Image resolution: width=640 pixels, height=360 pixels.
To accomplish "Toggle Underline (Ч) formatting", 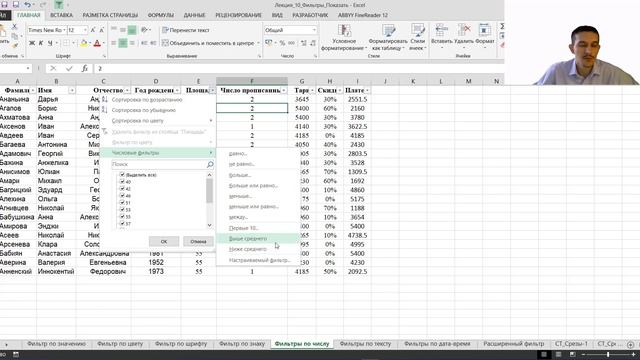I will click(50, 43).
